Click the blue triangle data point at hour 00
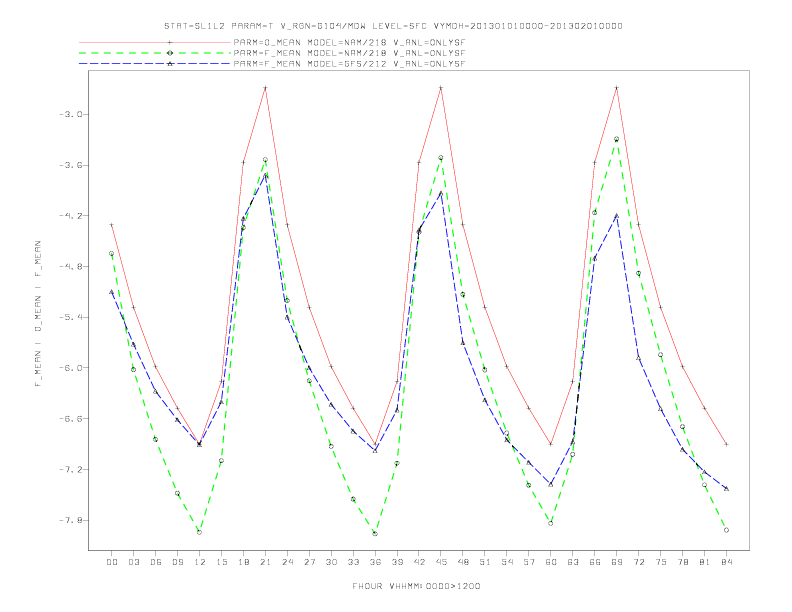Screen dimensions: 792x612 click(112, 292)
